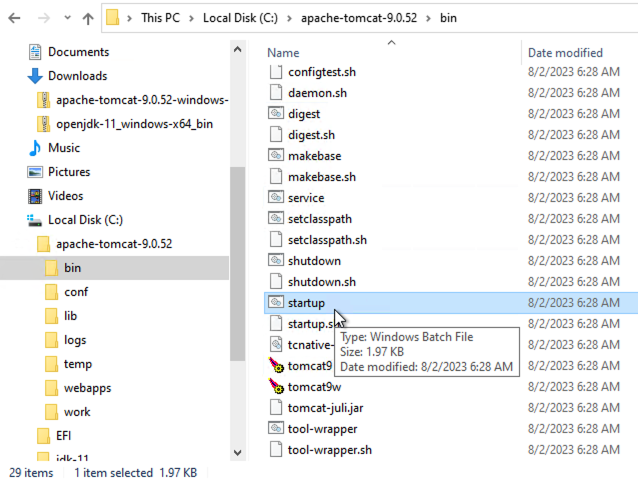Click the tomcat9w application feather icon
638x490 pixels.
pos(276,386)
